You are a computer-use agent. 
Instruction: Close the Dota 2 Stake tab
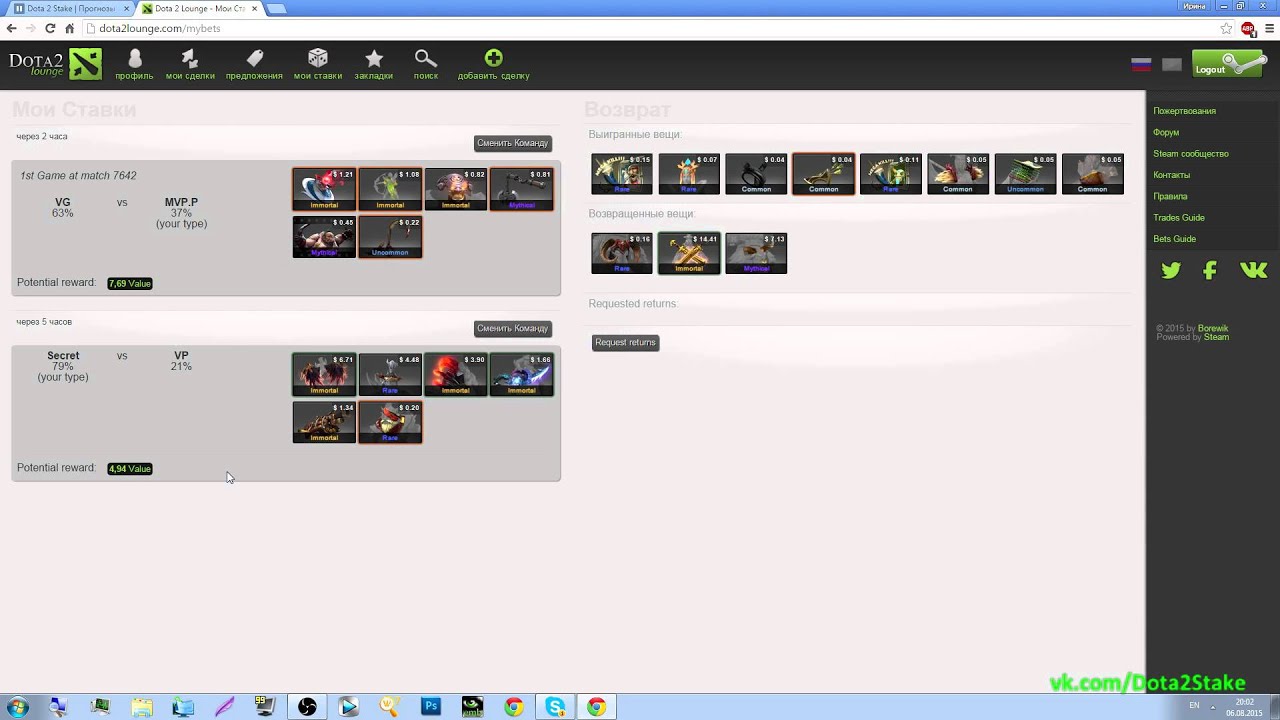click(x=126, y=8)
